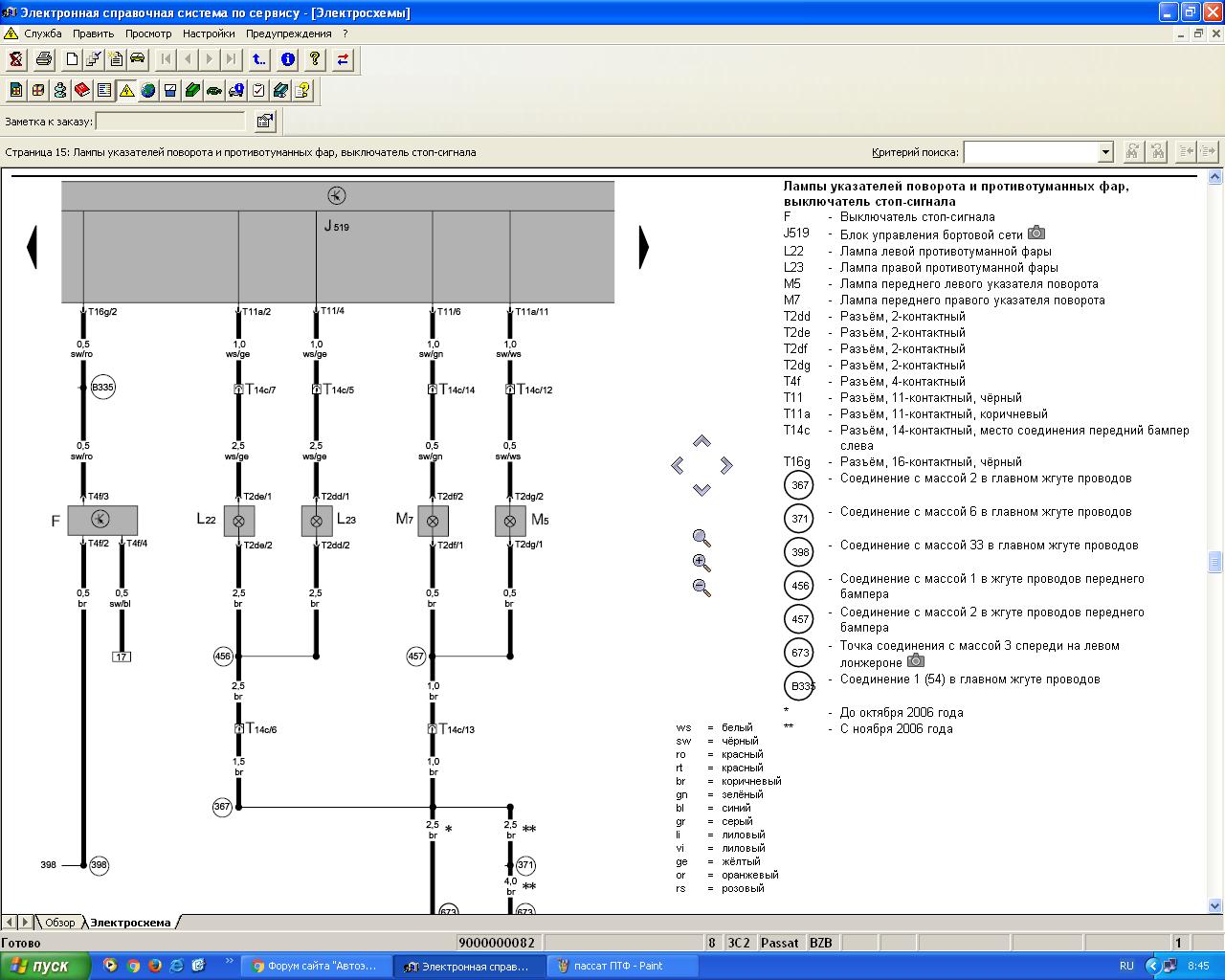This screenshot has height=980, width=1225.
Task: Open the Просмотр menu
Action: pos(148,33)
